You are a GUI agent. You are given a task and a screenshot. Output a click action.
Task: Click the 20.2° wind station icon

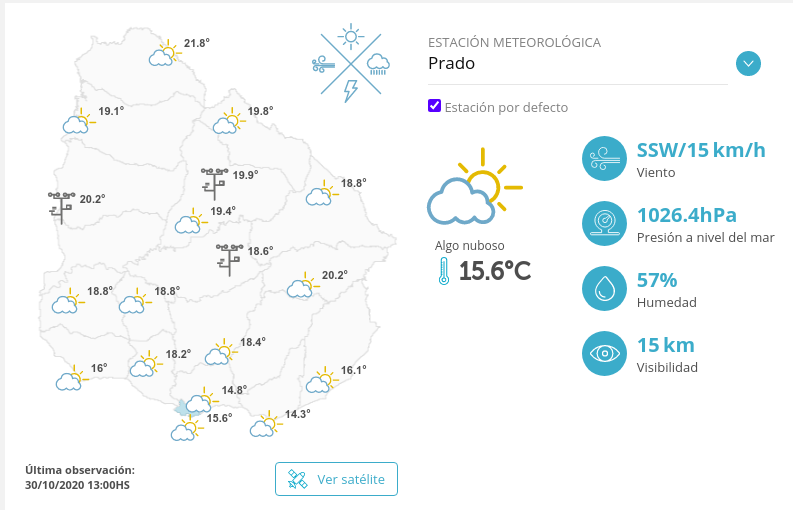62,207
